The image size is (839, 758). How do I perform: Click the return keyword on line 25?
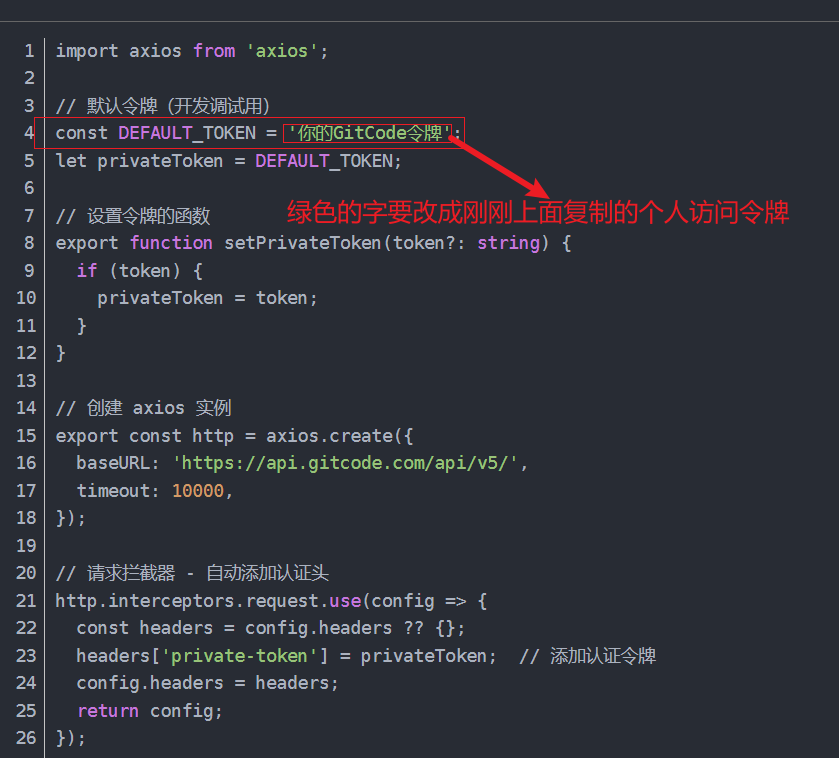[x=108, y=710]
